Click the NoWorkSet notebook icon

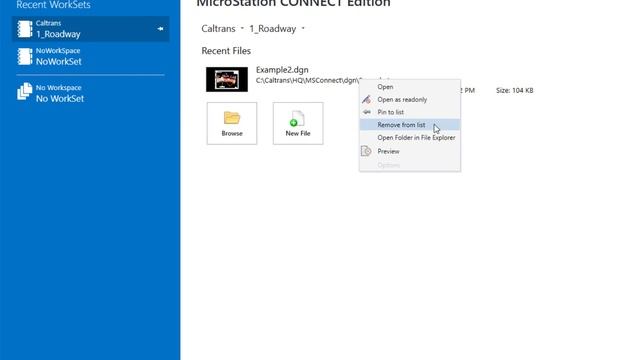point(24,57)
